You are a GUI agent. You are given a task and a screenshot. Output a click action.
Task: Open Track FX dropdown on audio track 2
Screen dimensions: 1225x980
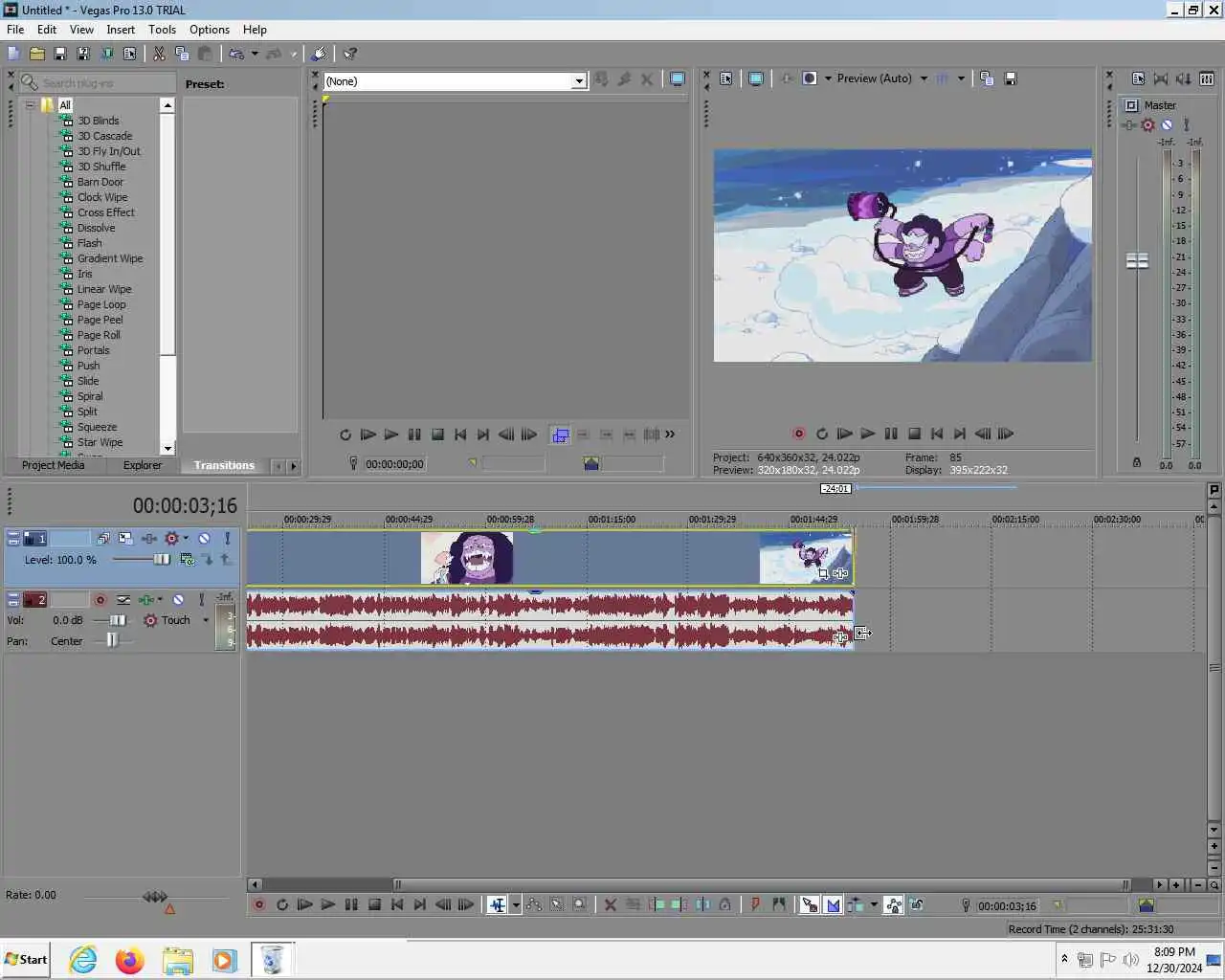coord(160,600)
